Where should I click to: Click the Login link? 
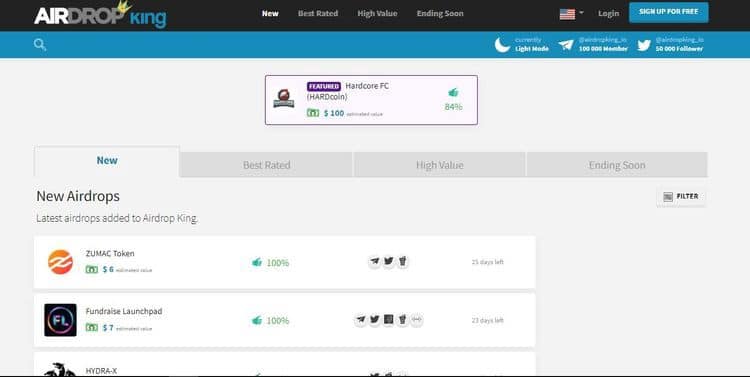(x=608, y=13)
